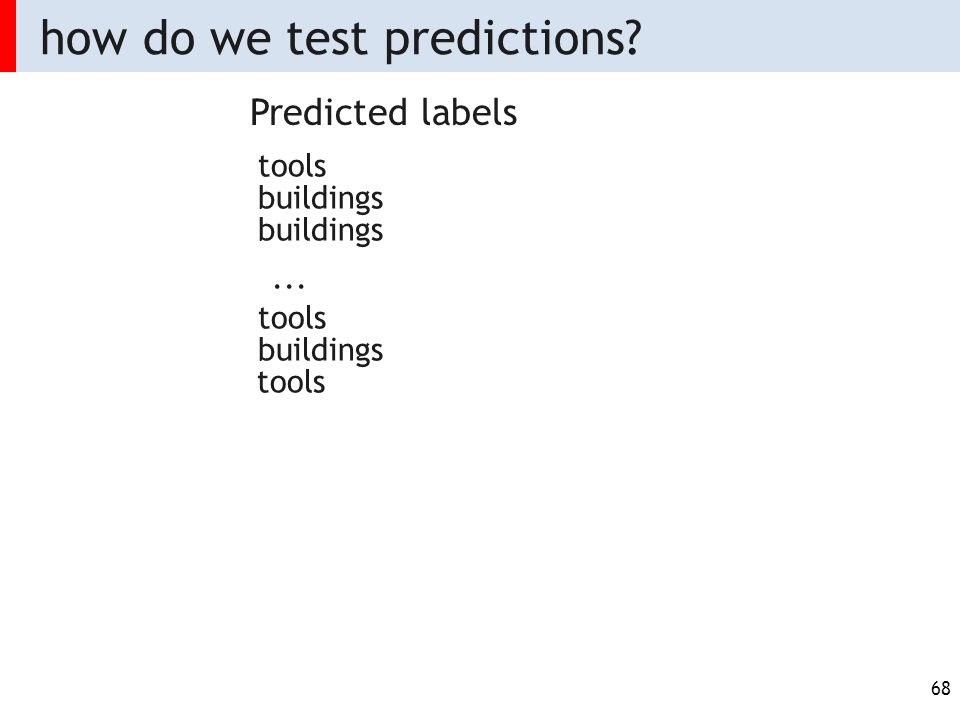
Task: Click the 'Predicted labels' heading
Action: 383,113
